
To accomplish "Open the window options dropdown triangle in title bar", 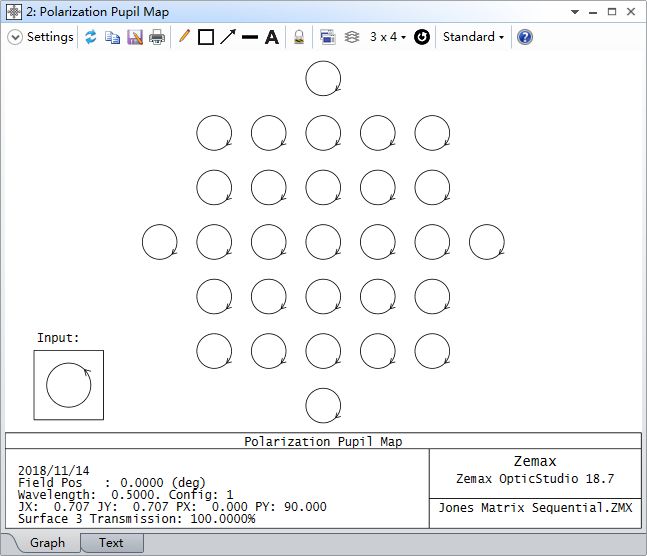I will tap(575, 12).
